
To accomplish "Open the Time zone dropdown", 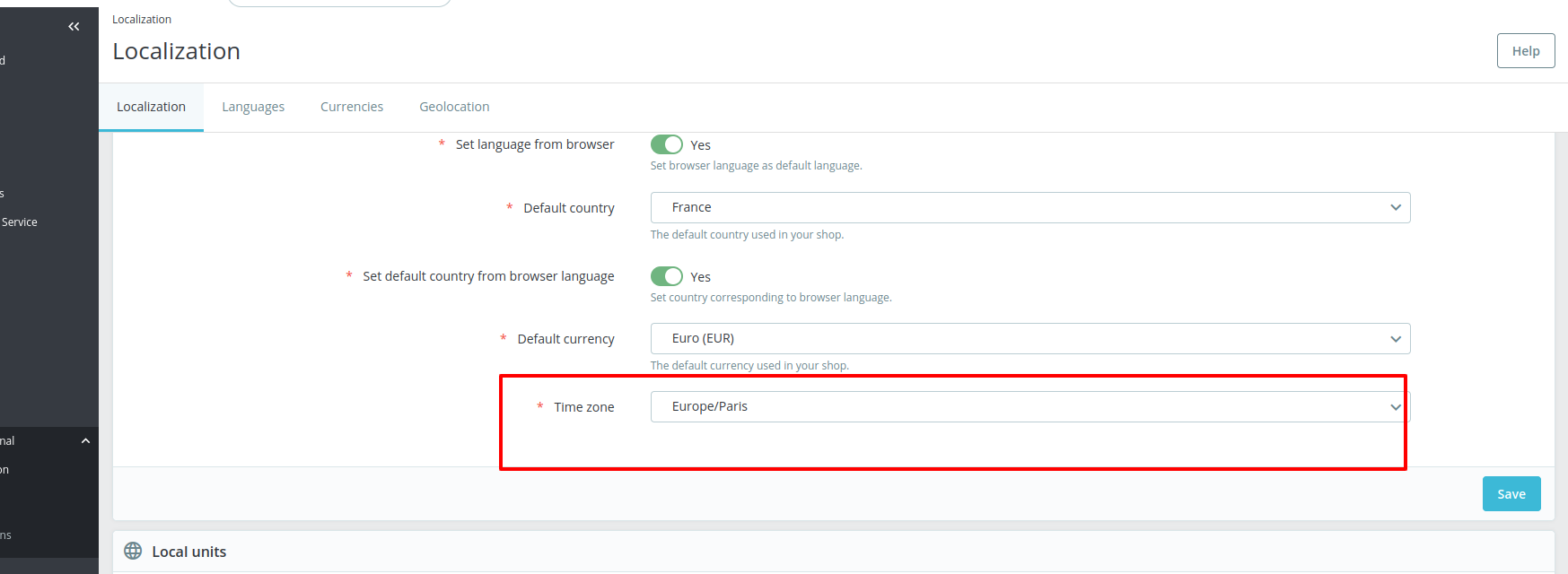I will coord(1030,406).
